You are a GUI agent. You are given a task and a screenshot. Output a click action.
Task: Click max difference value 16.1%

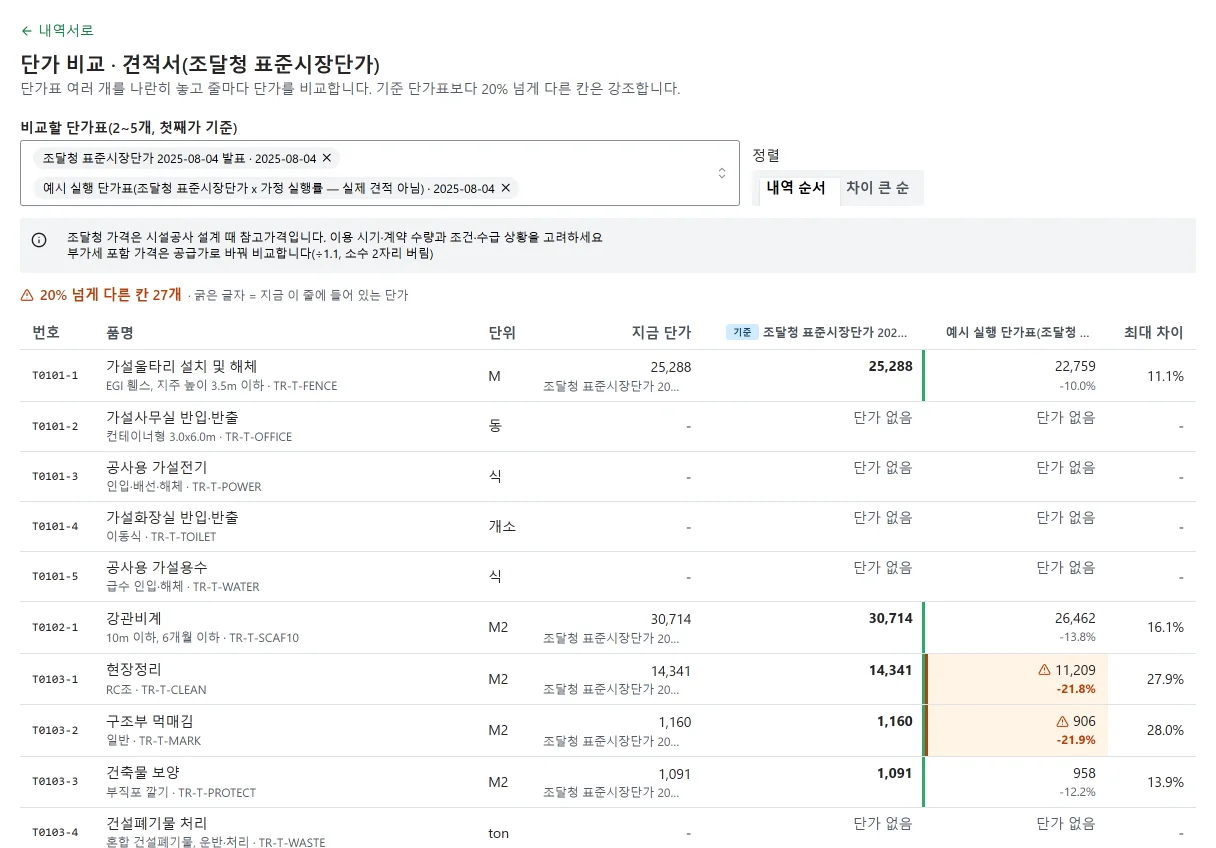(x=1165, y=627)
